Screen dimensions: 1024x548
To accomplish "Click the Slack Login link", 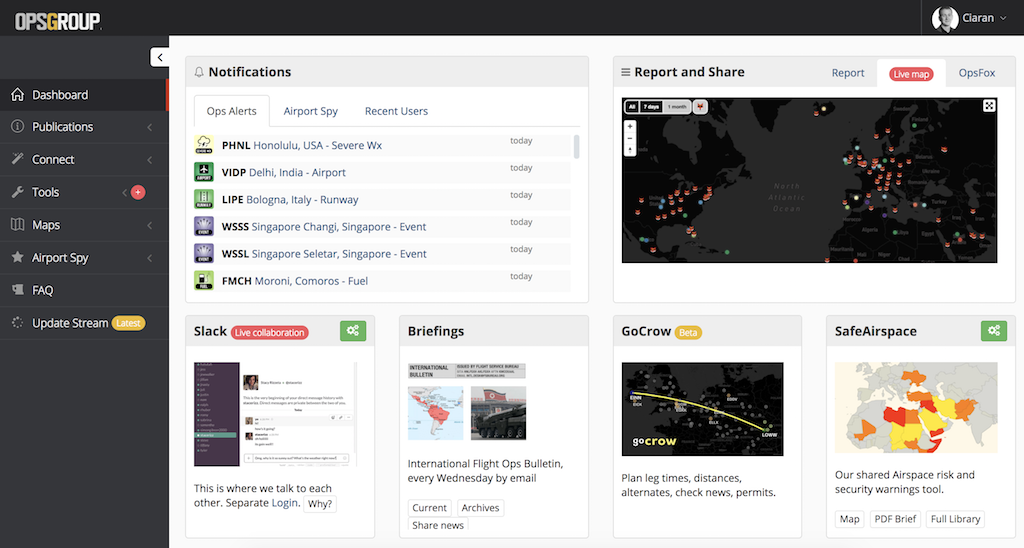I will point(284,503).
